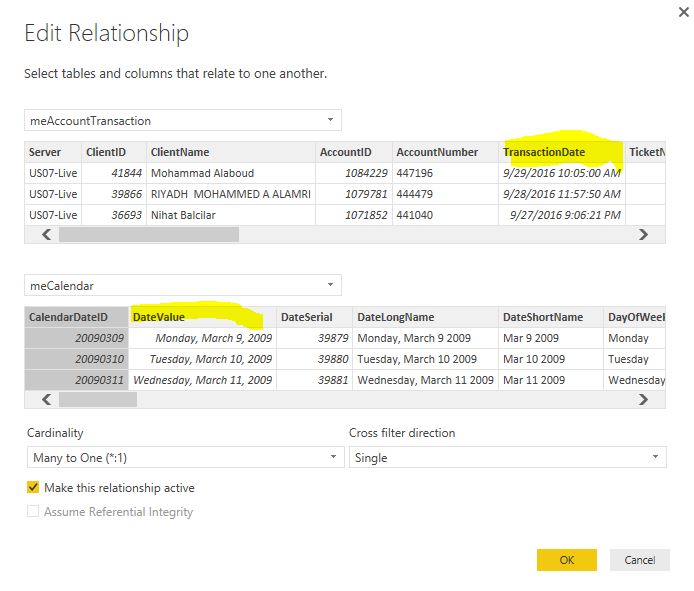Click the 9/29/2016 10:05:00 AM cell

(562, 173)
